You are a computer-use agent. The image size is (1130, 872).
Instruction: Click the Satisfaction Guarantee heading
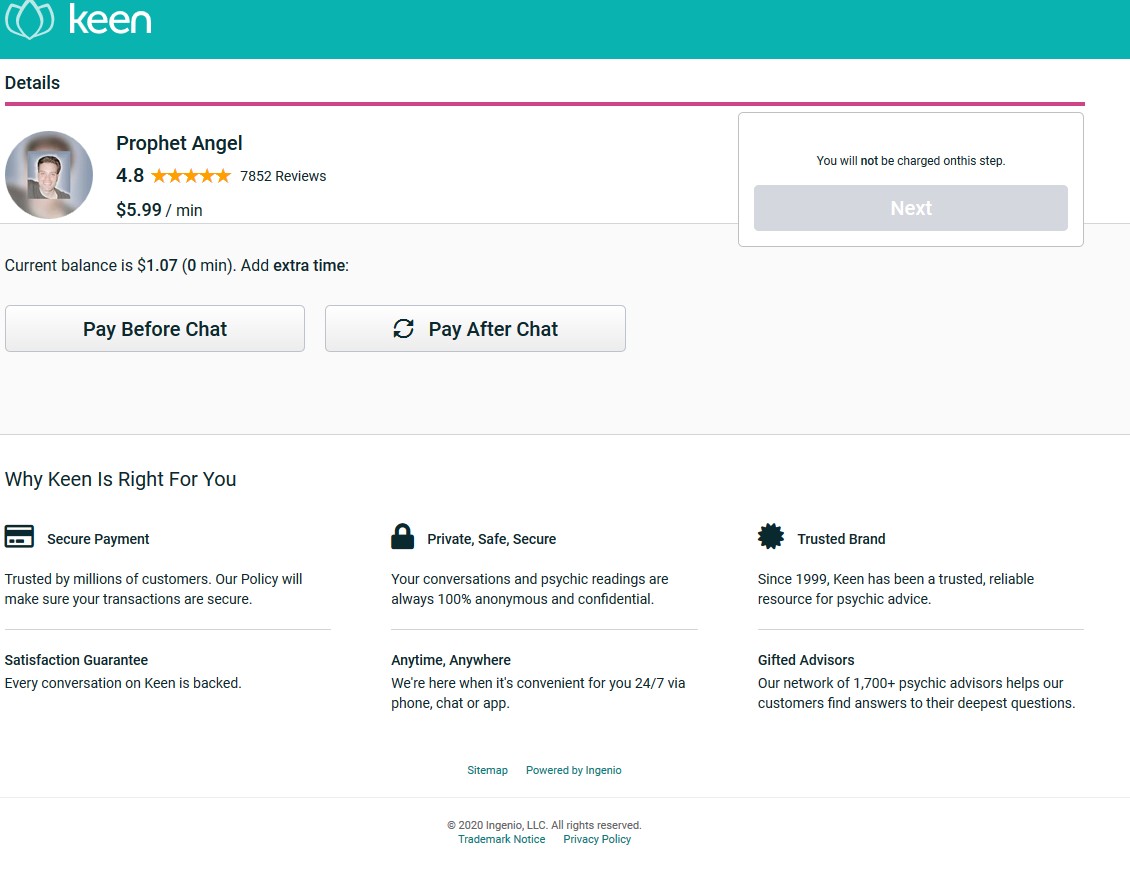76,660
